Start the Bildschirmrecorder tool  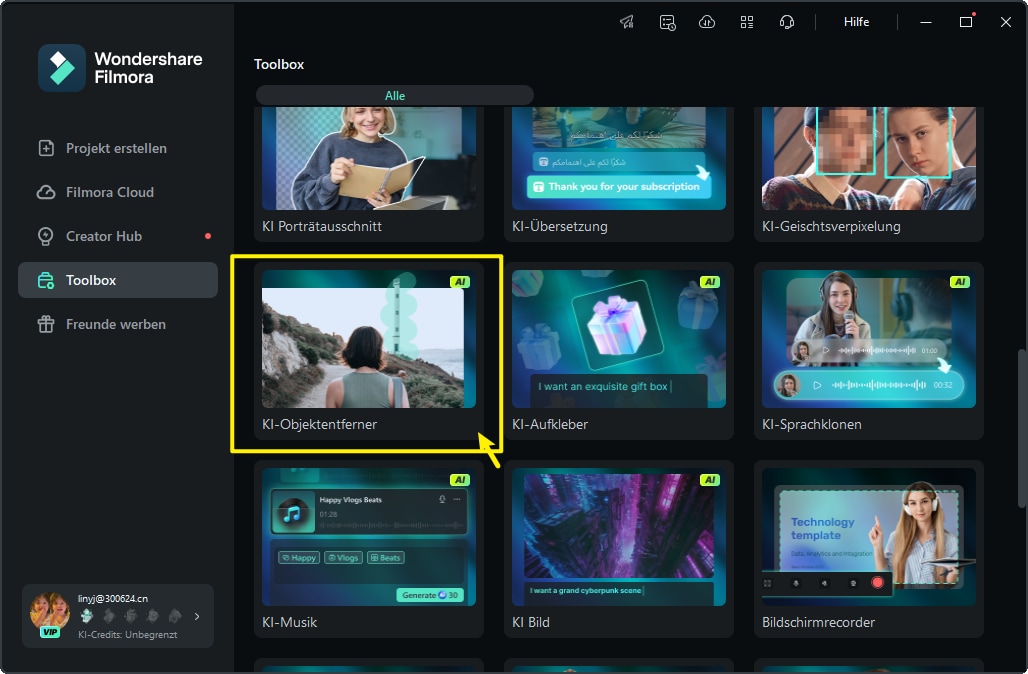868,538
